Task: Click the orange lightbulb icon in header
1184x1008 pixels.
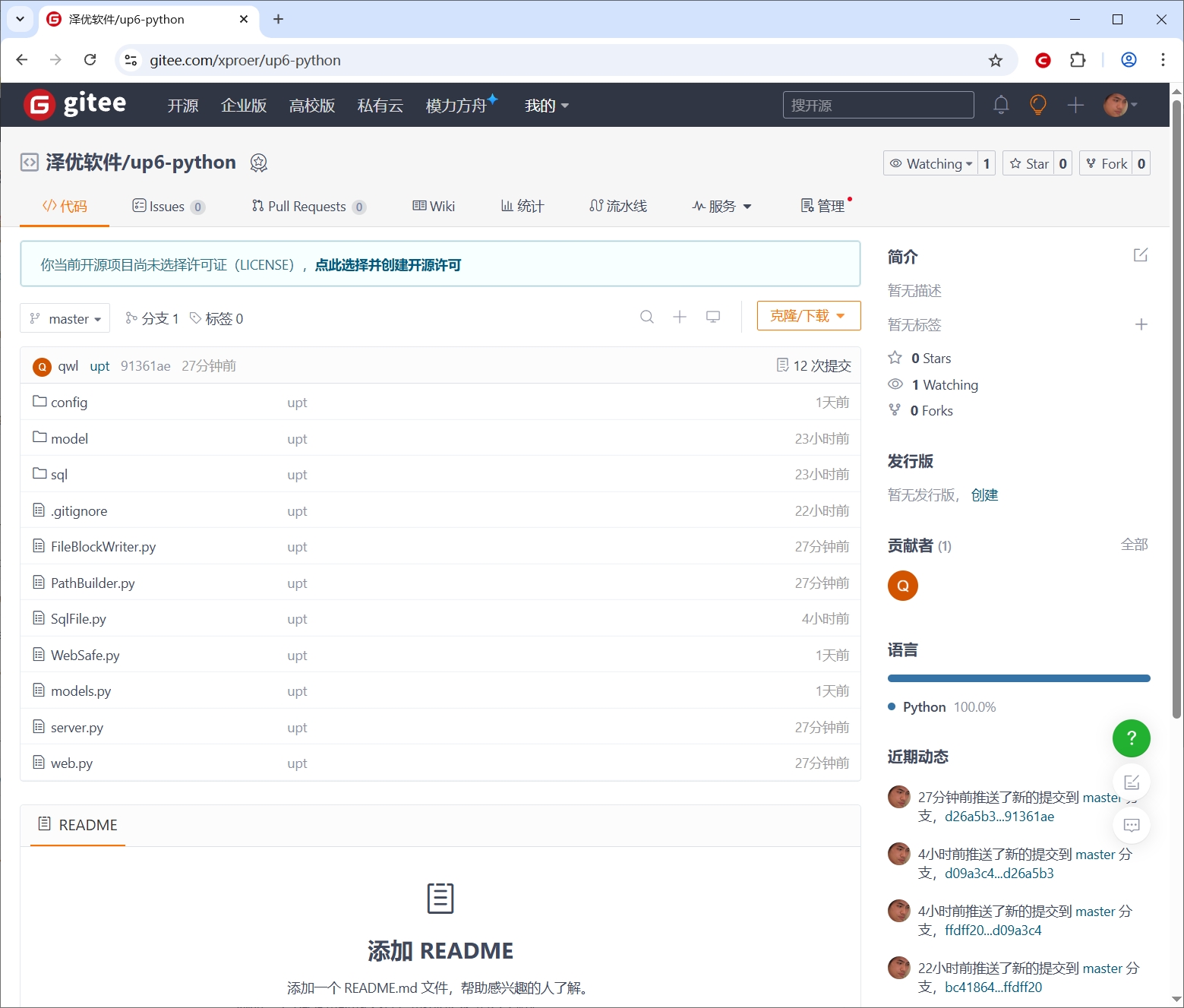Action: (x=1037, y=105)
